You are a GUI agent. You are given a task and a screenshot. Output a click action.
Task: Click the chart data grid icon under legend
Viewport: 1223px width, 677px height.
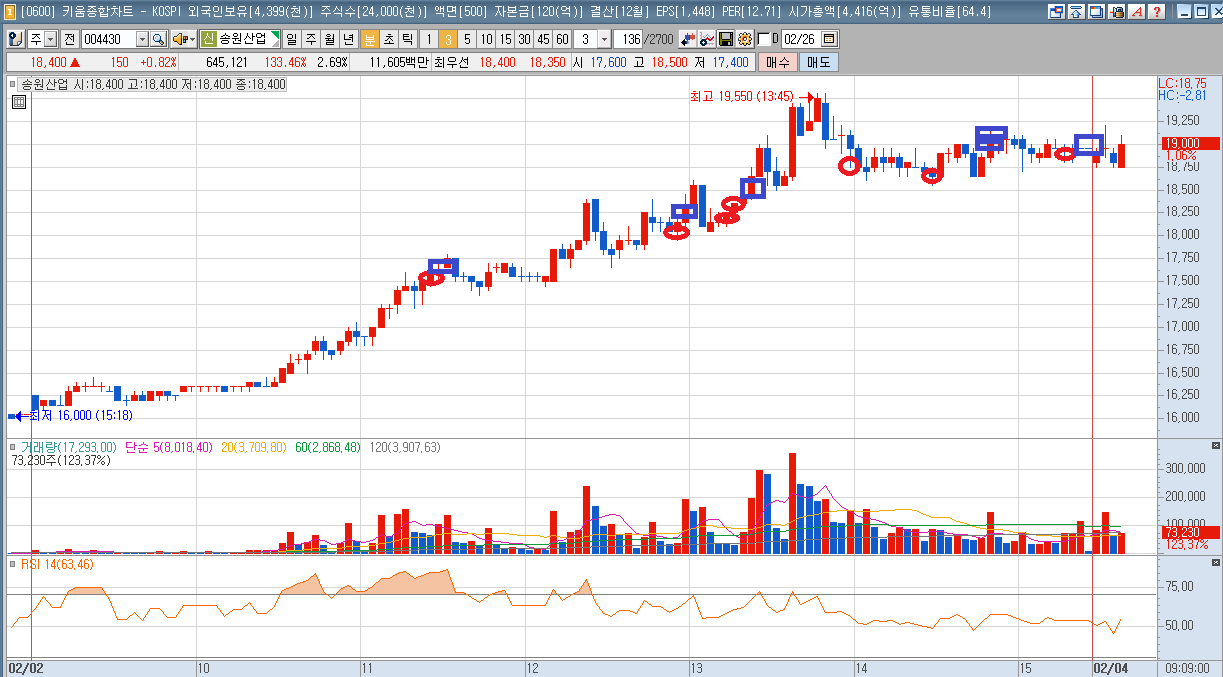click(x=18, y=101)
